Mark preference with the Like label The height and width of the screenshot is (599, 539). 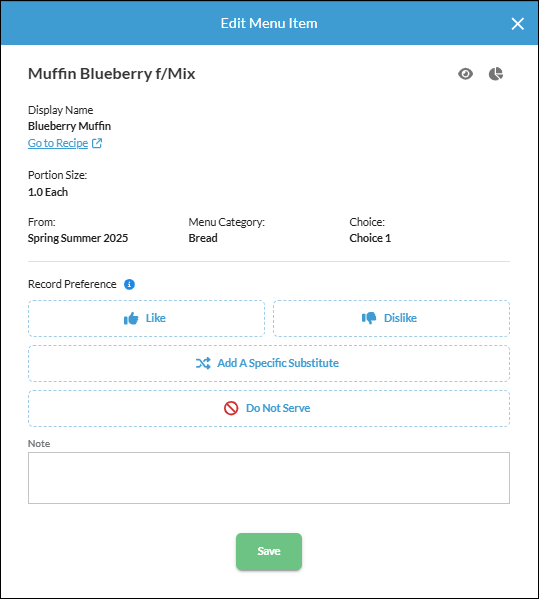(155, 318)
